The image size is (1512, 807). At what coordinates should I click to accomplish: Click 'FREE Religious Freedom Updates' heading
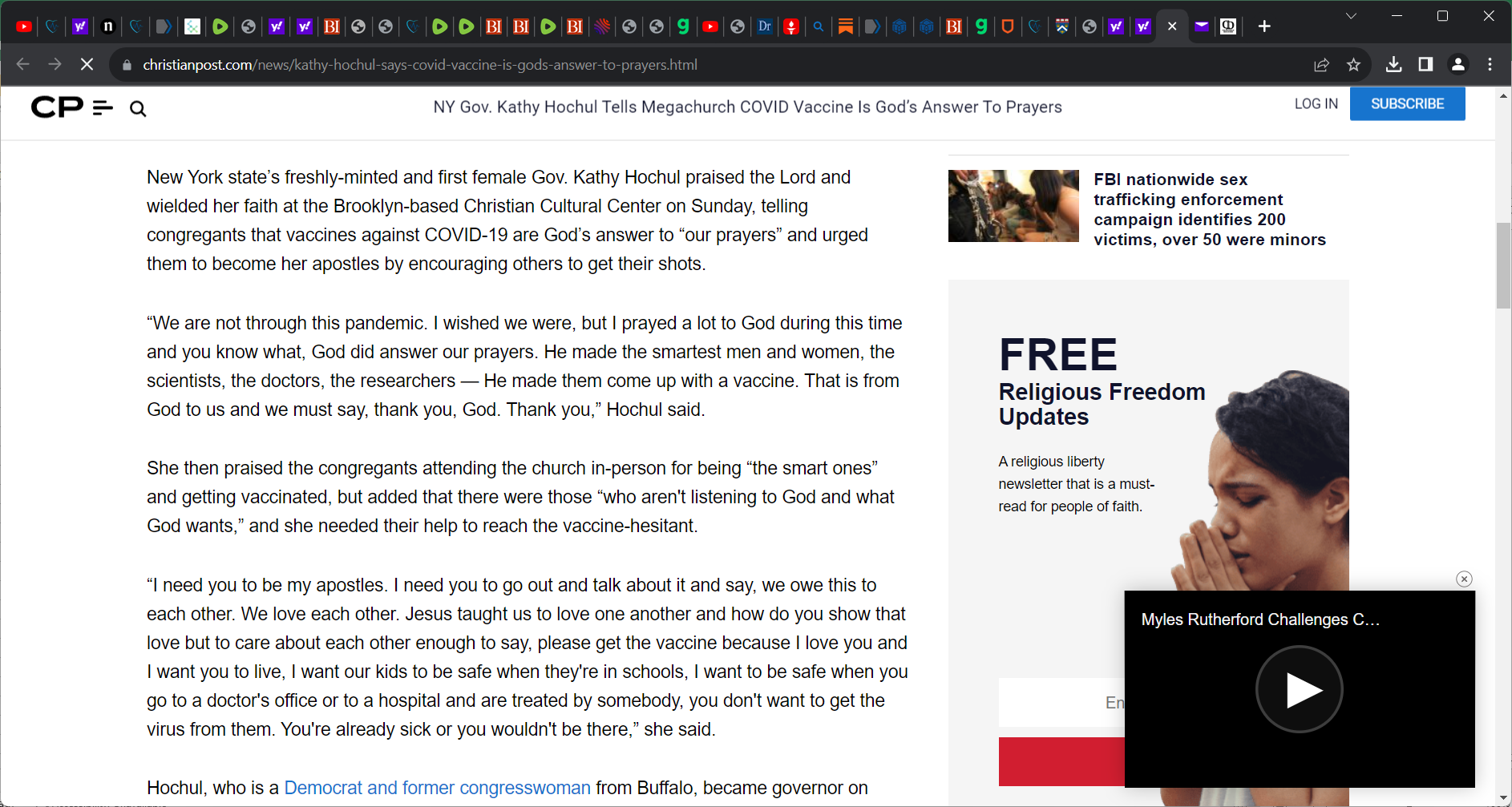(1102, 381)
